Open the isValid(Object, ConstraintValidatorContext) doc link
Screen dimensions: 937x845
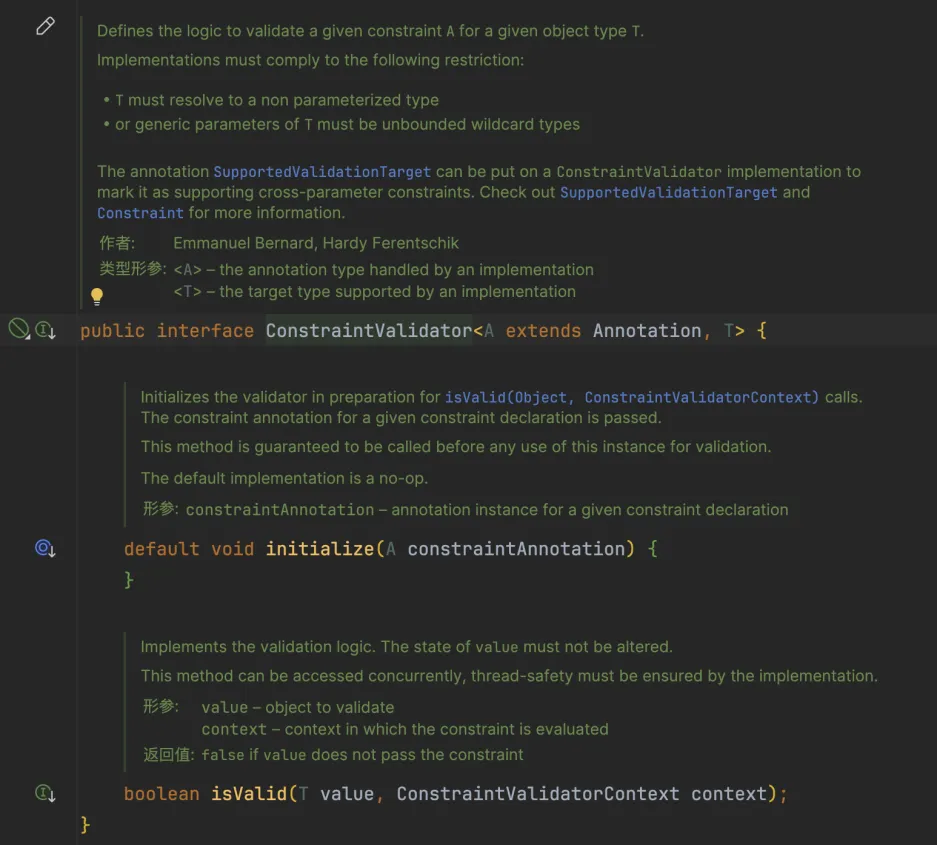pyautogui.click(x=632, y=397)
